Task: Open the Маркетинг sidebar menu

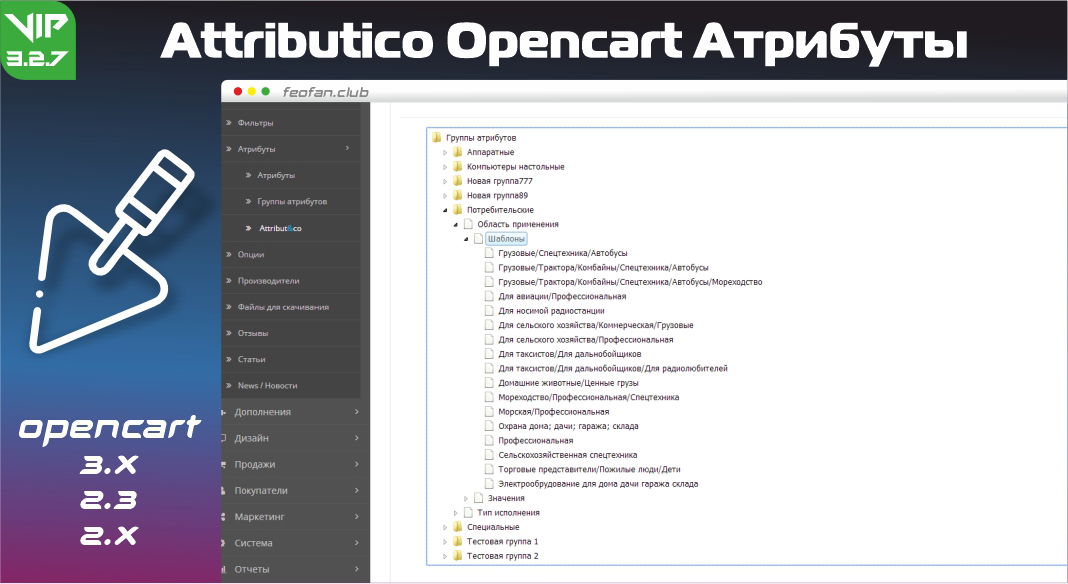Action: pos(259,517)
